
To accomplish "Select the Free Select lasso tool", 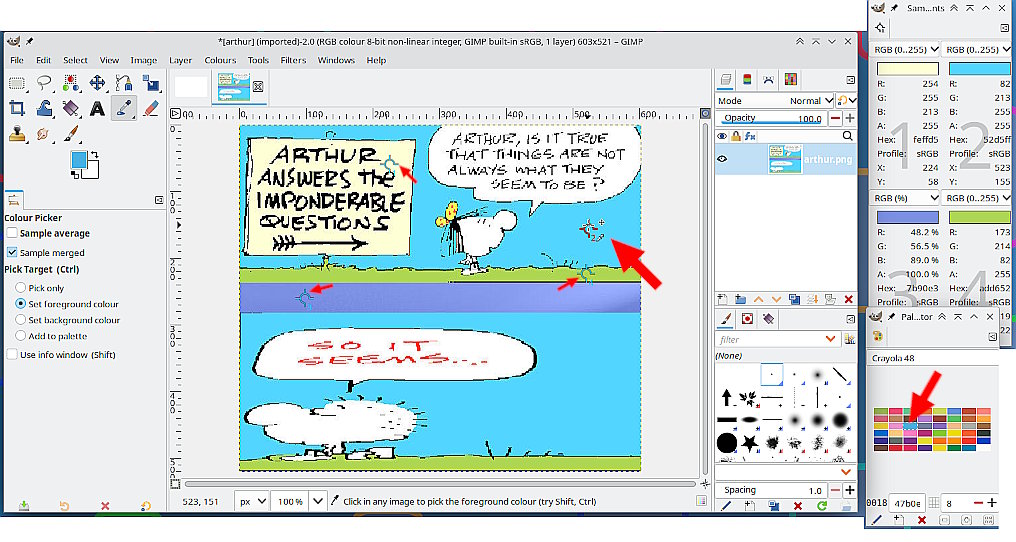I will click(44, 83).
